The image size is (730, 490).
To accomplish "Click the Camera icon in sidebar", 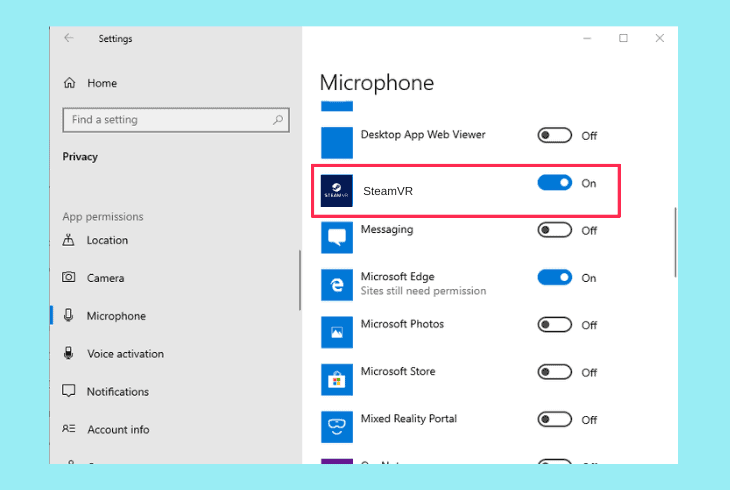I will pos(68,277).
